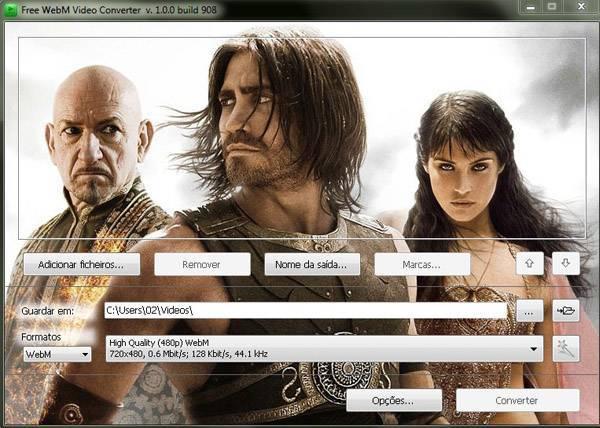This screenshot has width=600, height=428.
Task: Click the empty file list area
Action: click(302, 138)
